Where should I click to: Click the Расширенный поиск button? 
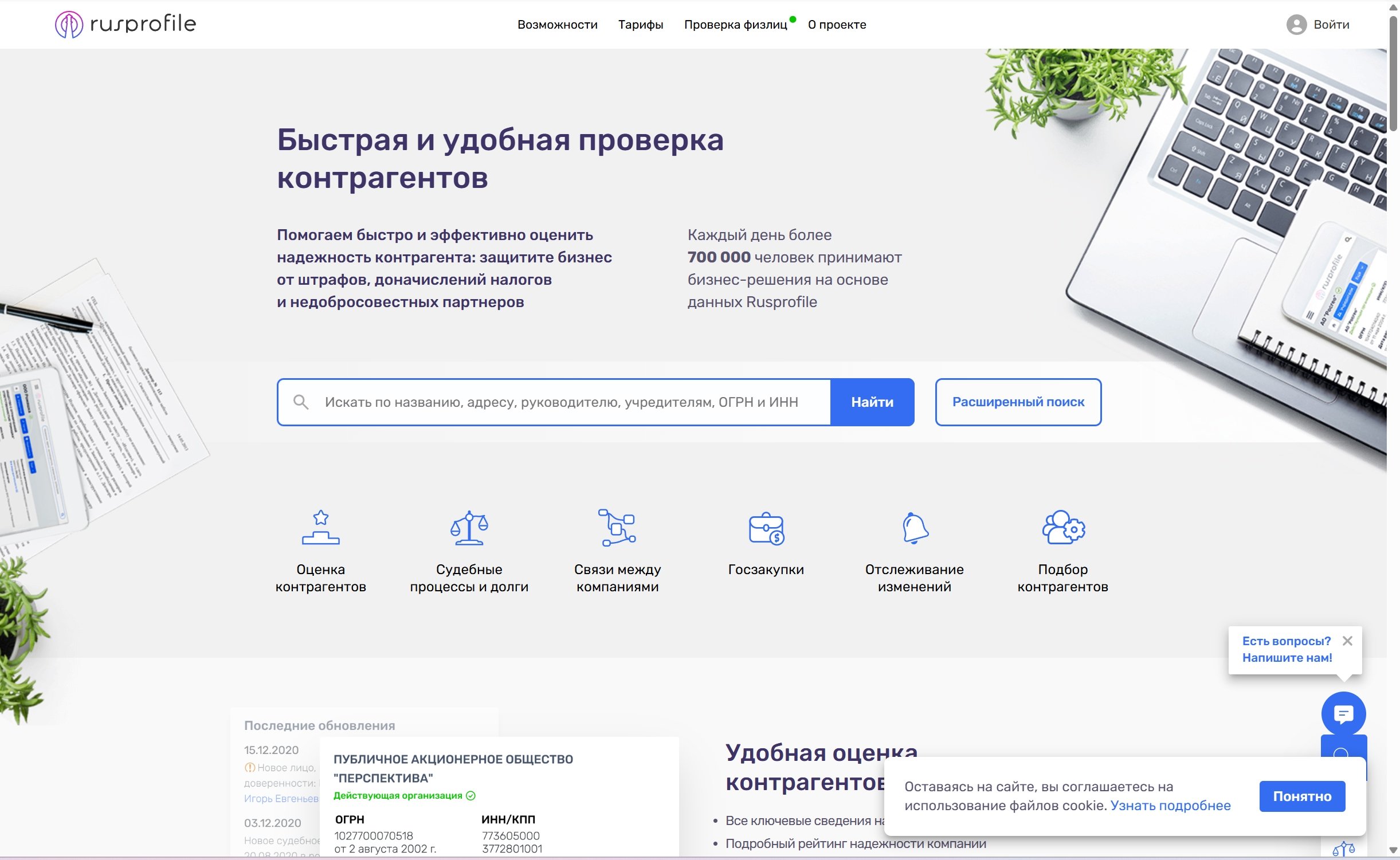1018,402
